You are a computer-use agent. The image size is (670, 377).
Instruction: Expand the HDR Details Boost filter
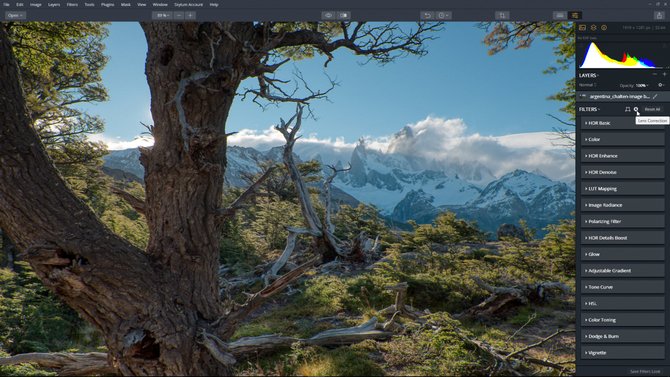[623, 238]
